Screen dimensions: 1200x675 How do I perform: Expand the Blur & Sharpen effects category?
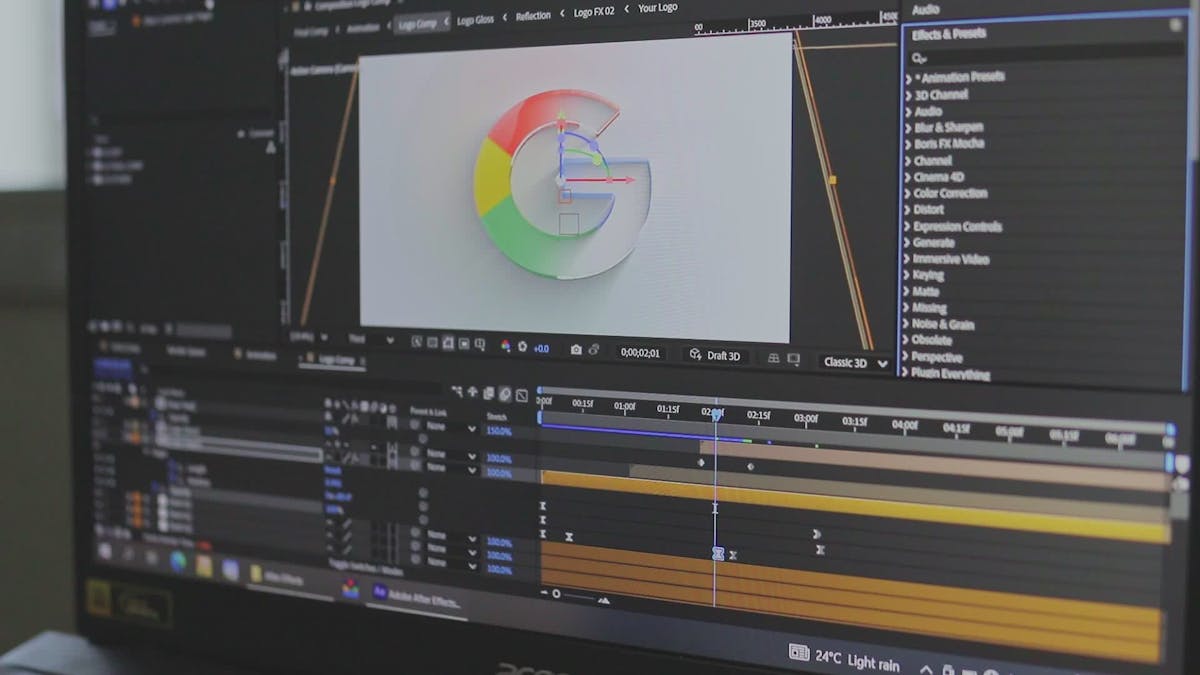click(x=947, y=127)
